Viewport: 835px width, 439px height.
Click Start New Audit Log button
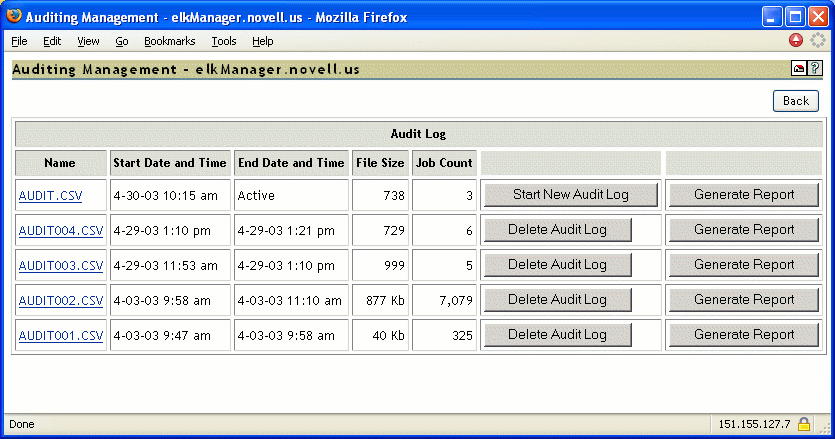[x=570, y=195]
